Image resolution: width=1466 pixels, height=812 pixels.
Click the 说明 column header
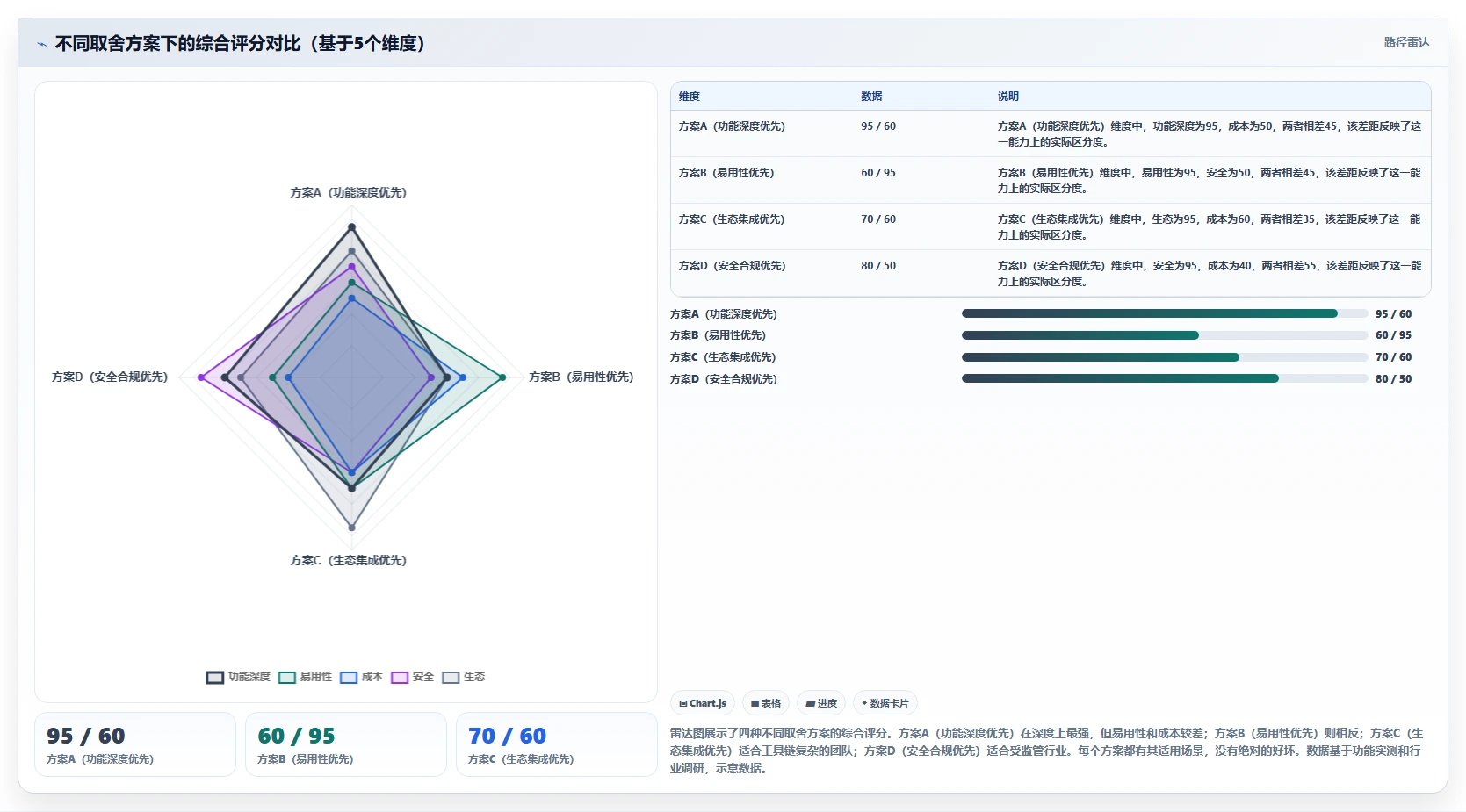(1007, 97)
